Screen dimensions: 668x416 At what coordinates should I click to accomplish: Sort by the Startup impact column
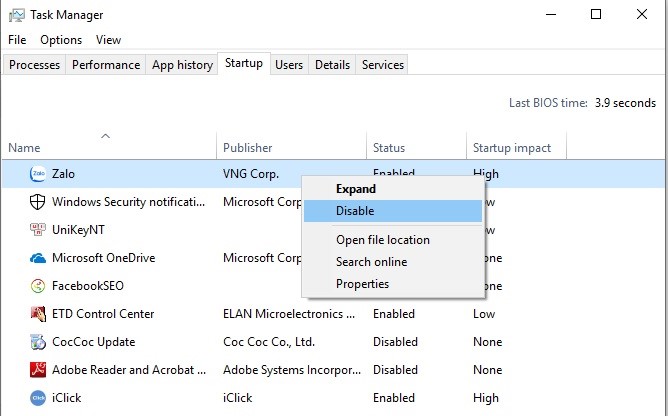click(511, 148)
